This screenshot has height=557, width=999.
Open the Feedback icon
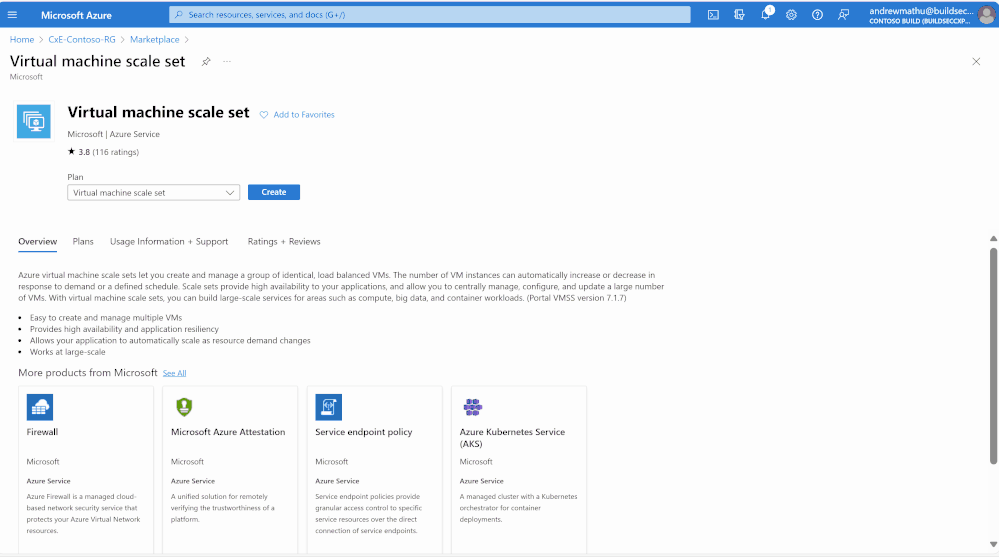(844, 15)
